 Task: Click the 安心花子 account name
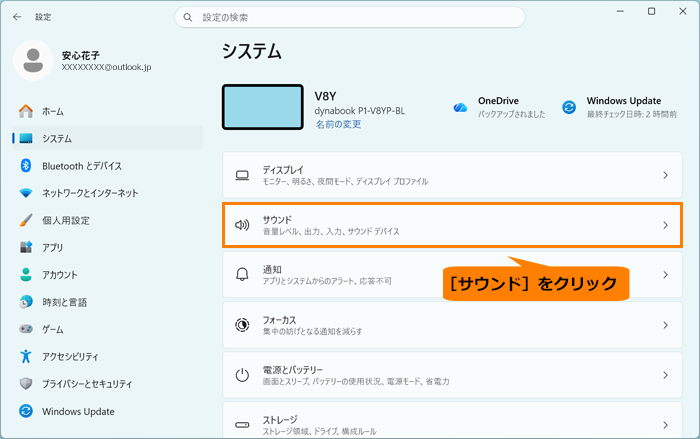pyautogui.click(x=81, y=55)
